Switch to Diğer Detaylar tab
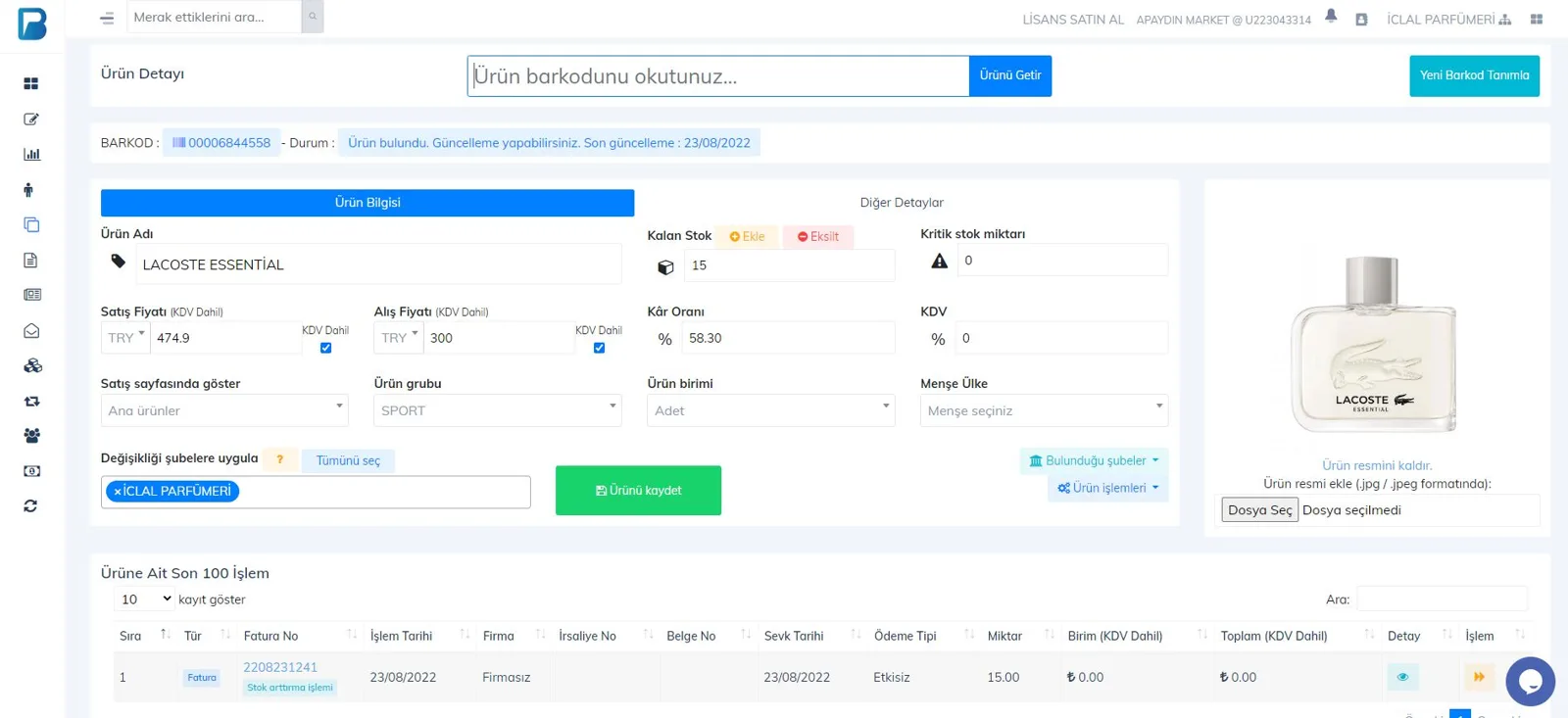 (x=902, y=203)
